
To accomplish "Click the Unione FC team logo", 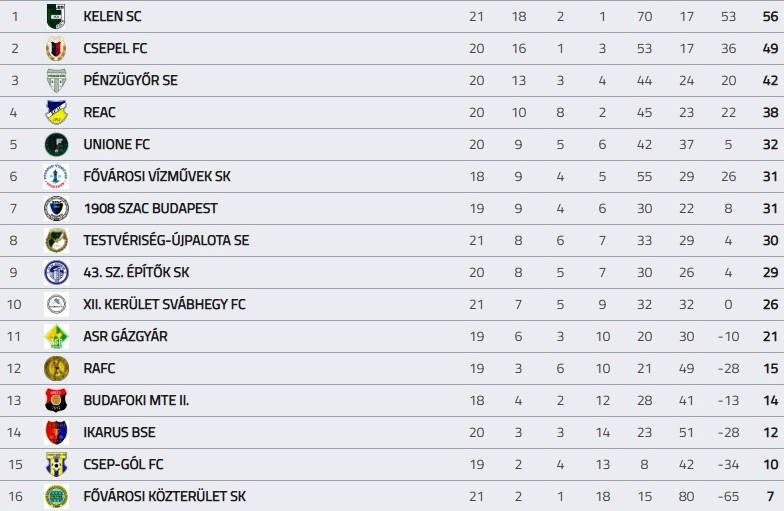I will coord(56,144).
